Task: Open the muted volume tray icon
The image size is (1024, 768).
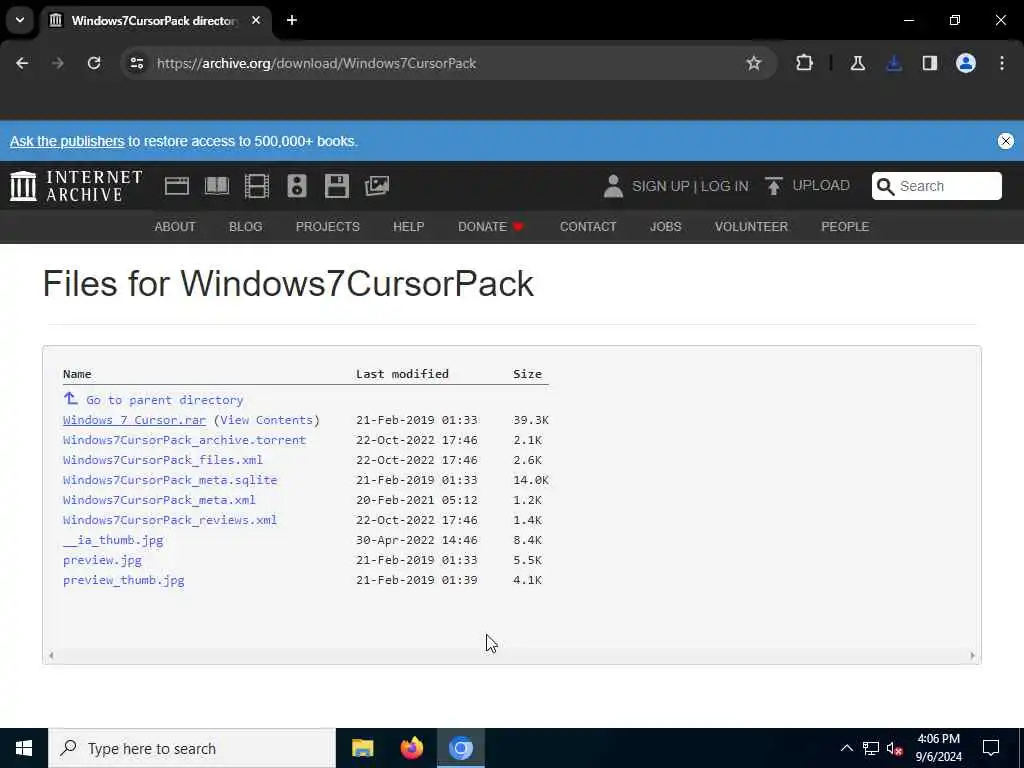Action: click(x=895, y=748)
